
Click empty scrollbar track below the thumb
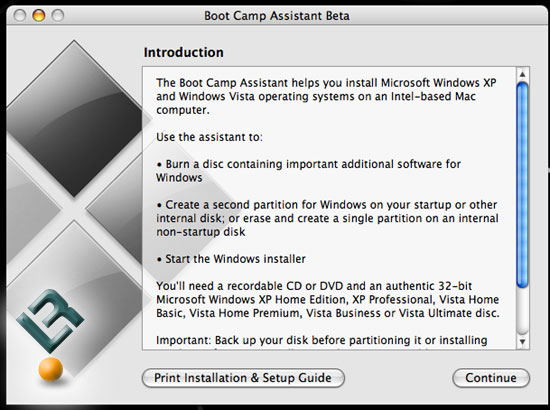522,310
